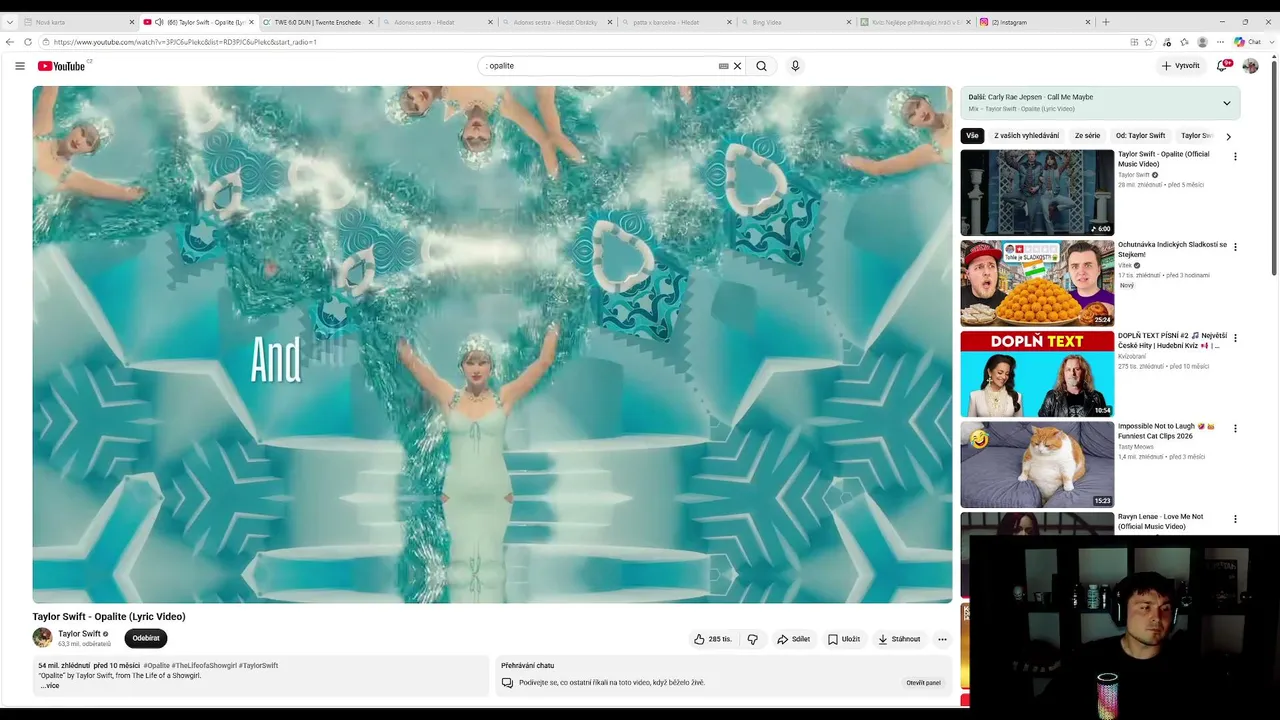Open Taylor Swift channel avatar
Viewport: 1280px width, 720px height.
click(42, 638)
